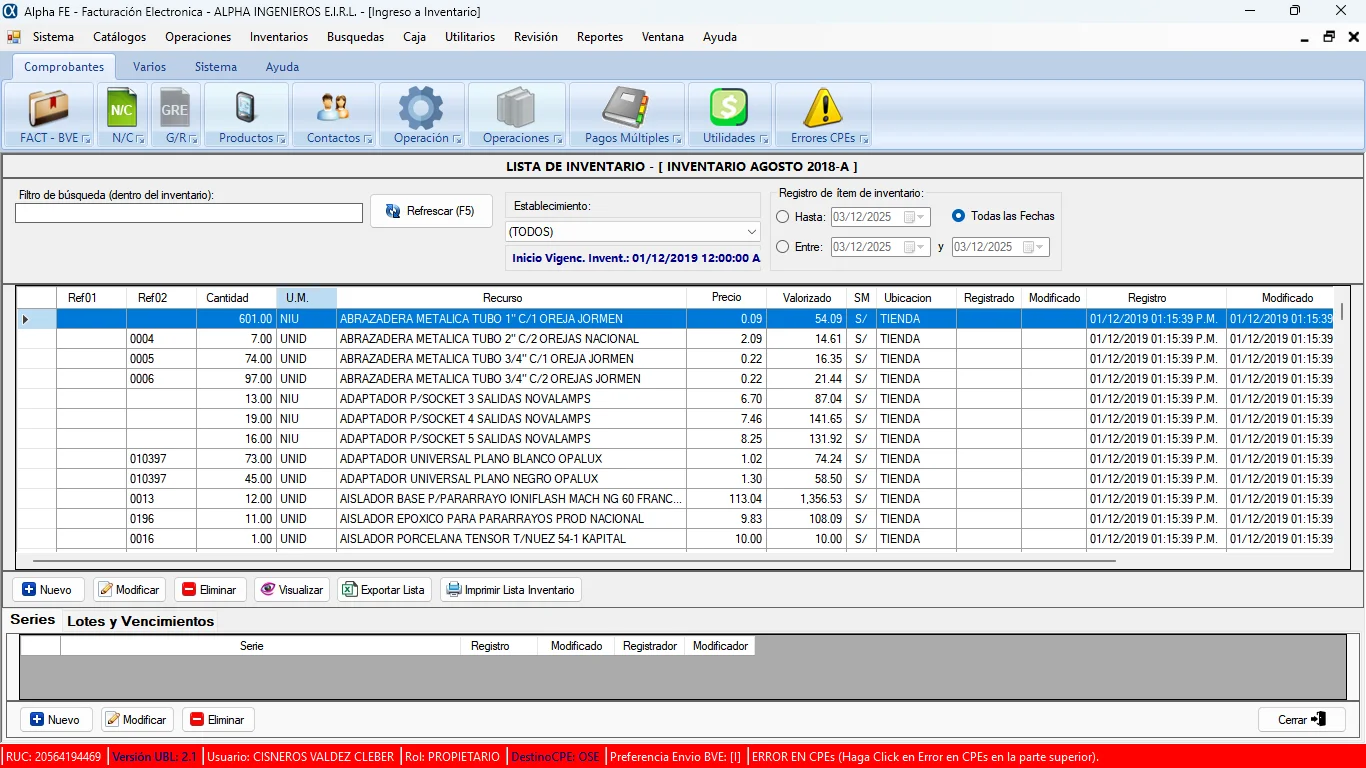Click the Refrescar (F5) button
The width and height of the screenshot is (1366, 768).
pyautogui.click(x=431, y=211)
